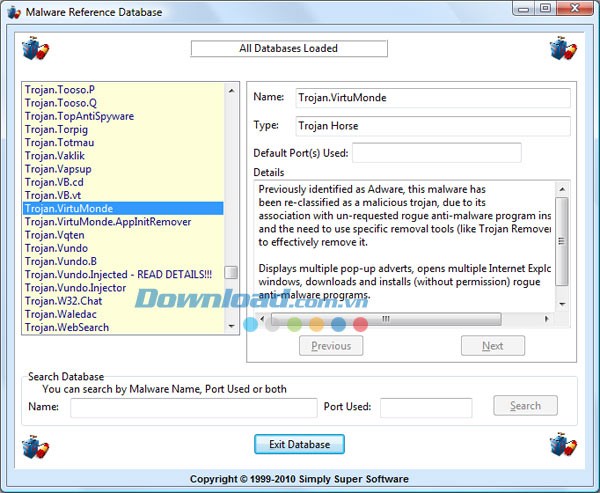The width and height of the screenshot is (600, 493).
Task: Select Trojan.Totmau entry
Action: tap(123, 142)
